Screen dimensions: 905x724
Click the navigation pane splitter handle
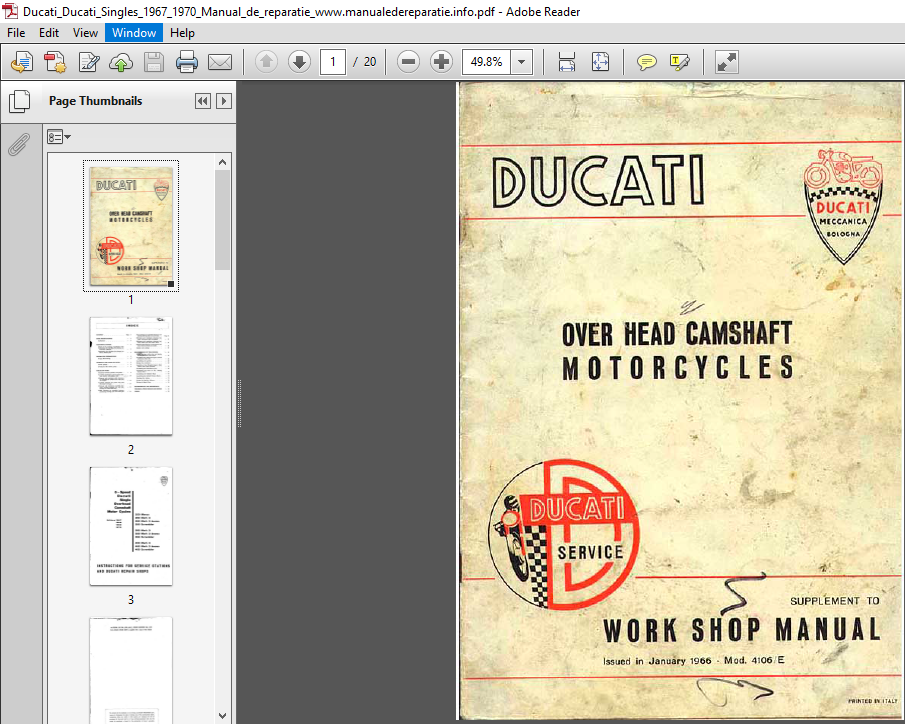click(240, 403)
